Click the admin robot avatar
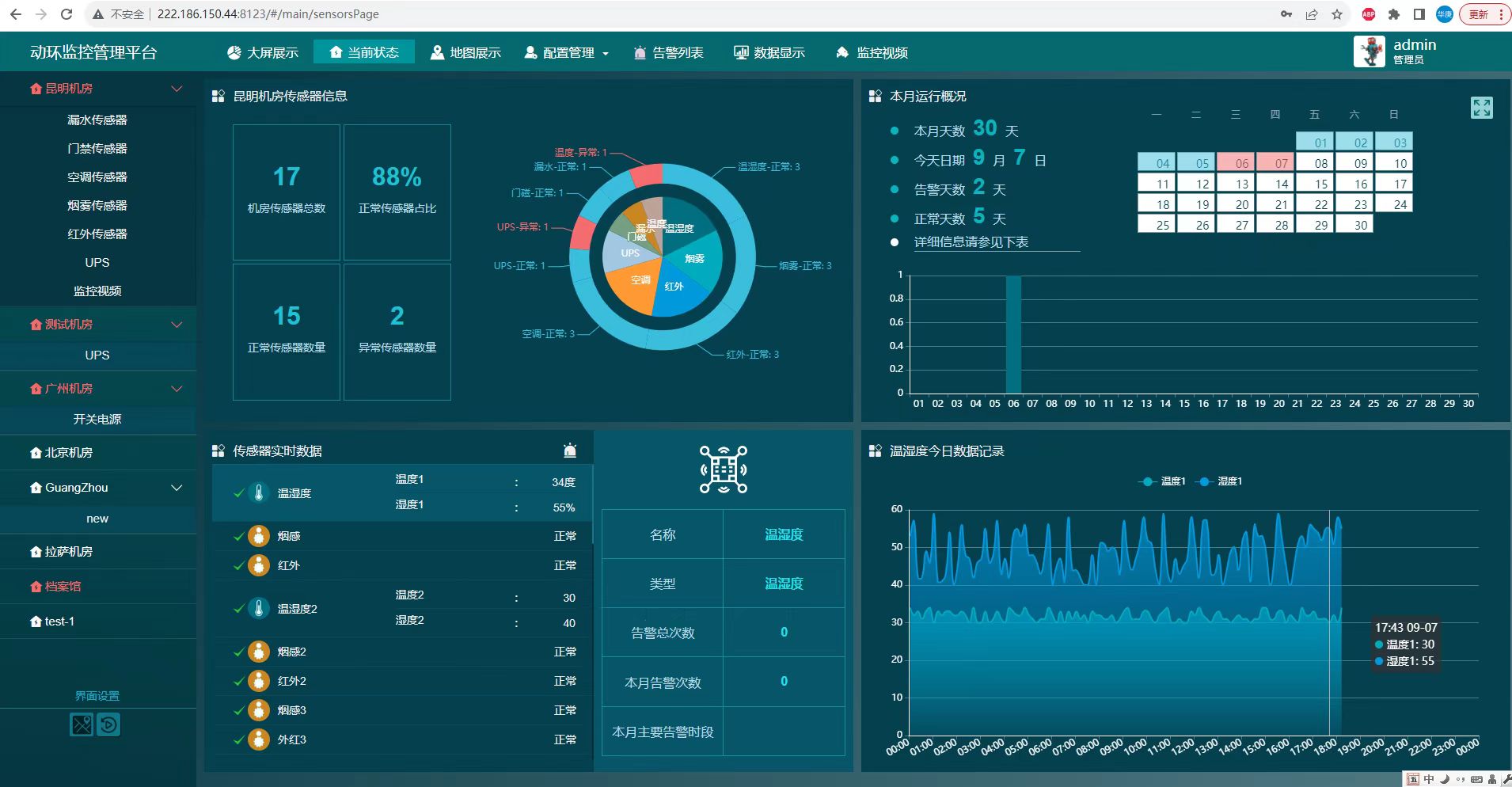This screenshot has height=787, width=1512. point(1369,52)
